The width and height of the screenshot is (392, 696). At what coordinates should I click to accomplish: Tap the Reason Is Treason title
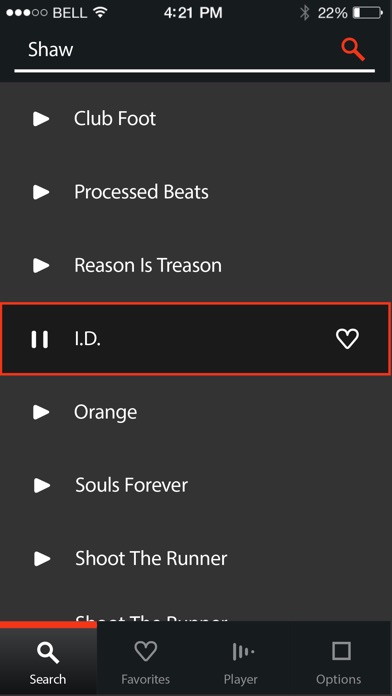click(148, 265)
